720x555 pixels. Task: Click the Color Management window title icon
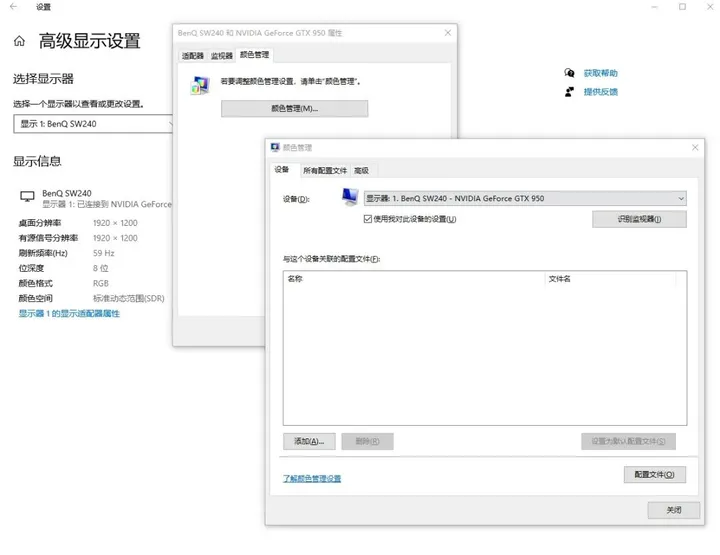[x=275, y=147]
